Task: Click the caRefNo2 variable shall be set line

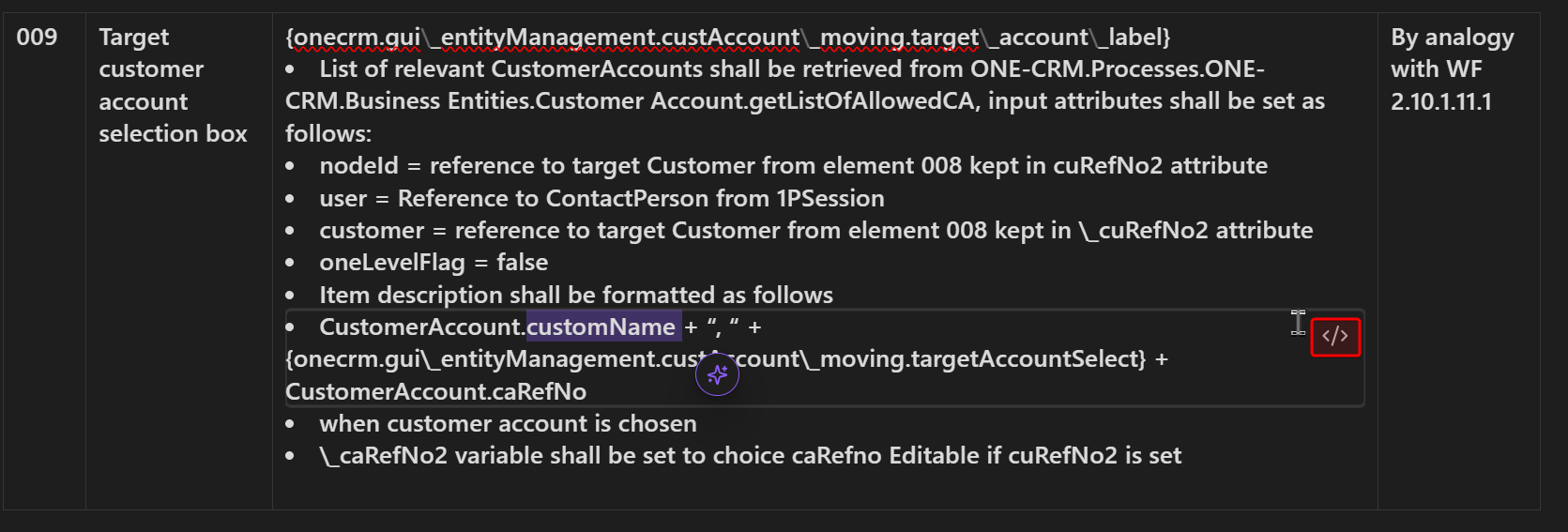Action: 750,456
